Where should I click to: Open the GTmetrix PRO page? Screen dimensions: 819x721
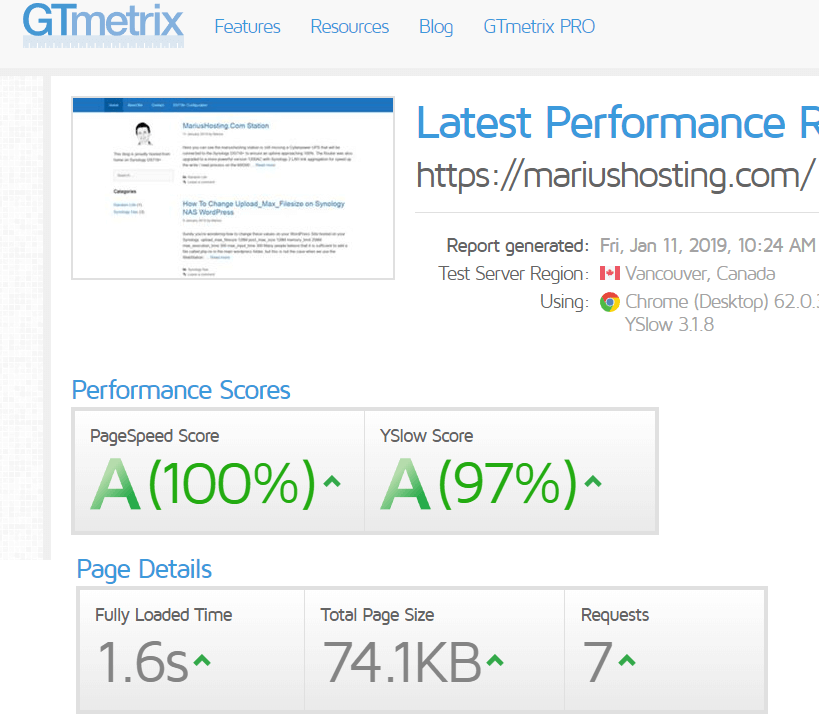click(x=539, y=27)
